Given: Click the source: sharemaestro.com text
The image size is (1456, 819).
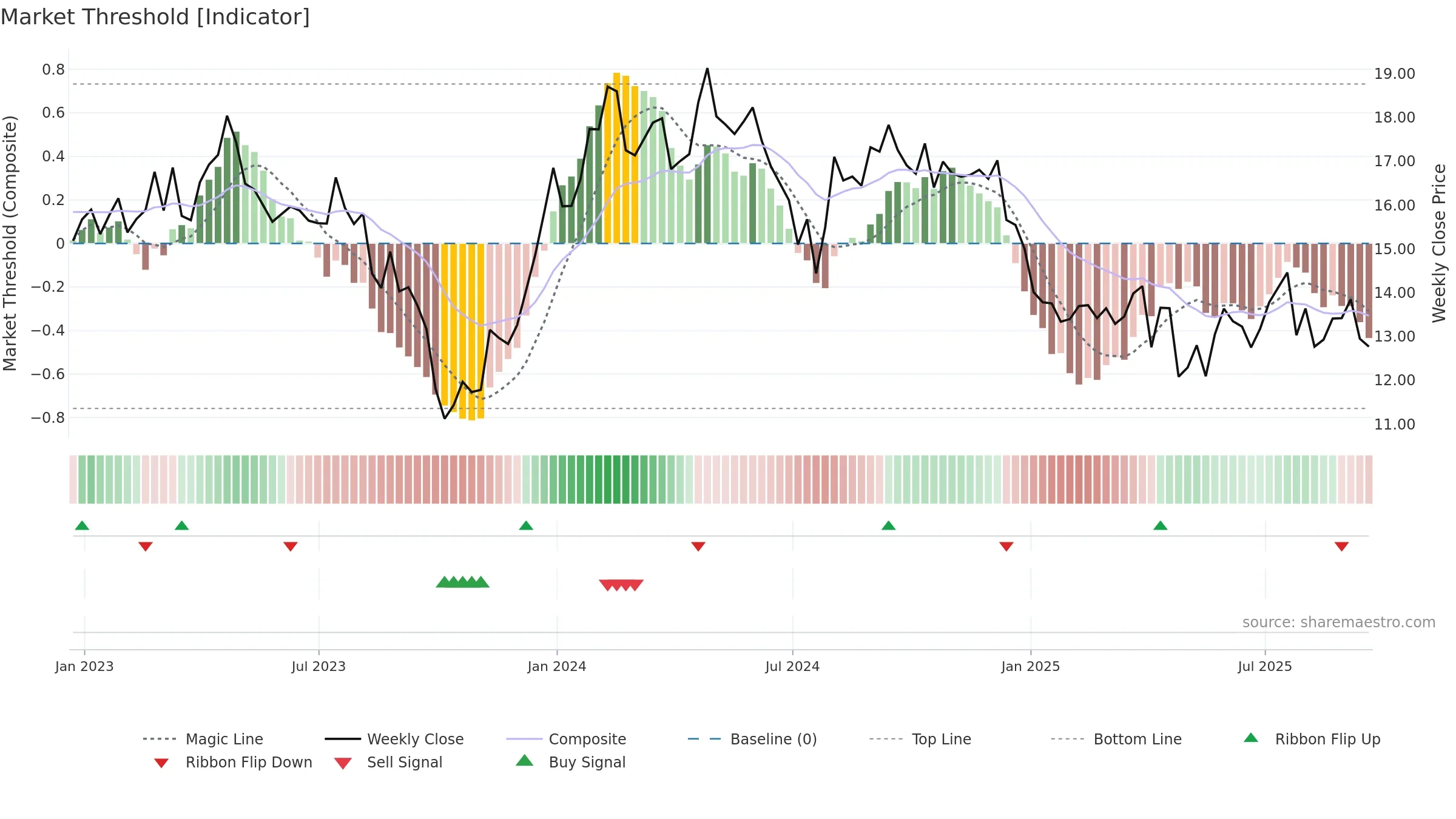Looking at the screenshot, I should coord(1339,622).
